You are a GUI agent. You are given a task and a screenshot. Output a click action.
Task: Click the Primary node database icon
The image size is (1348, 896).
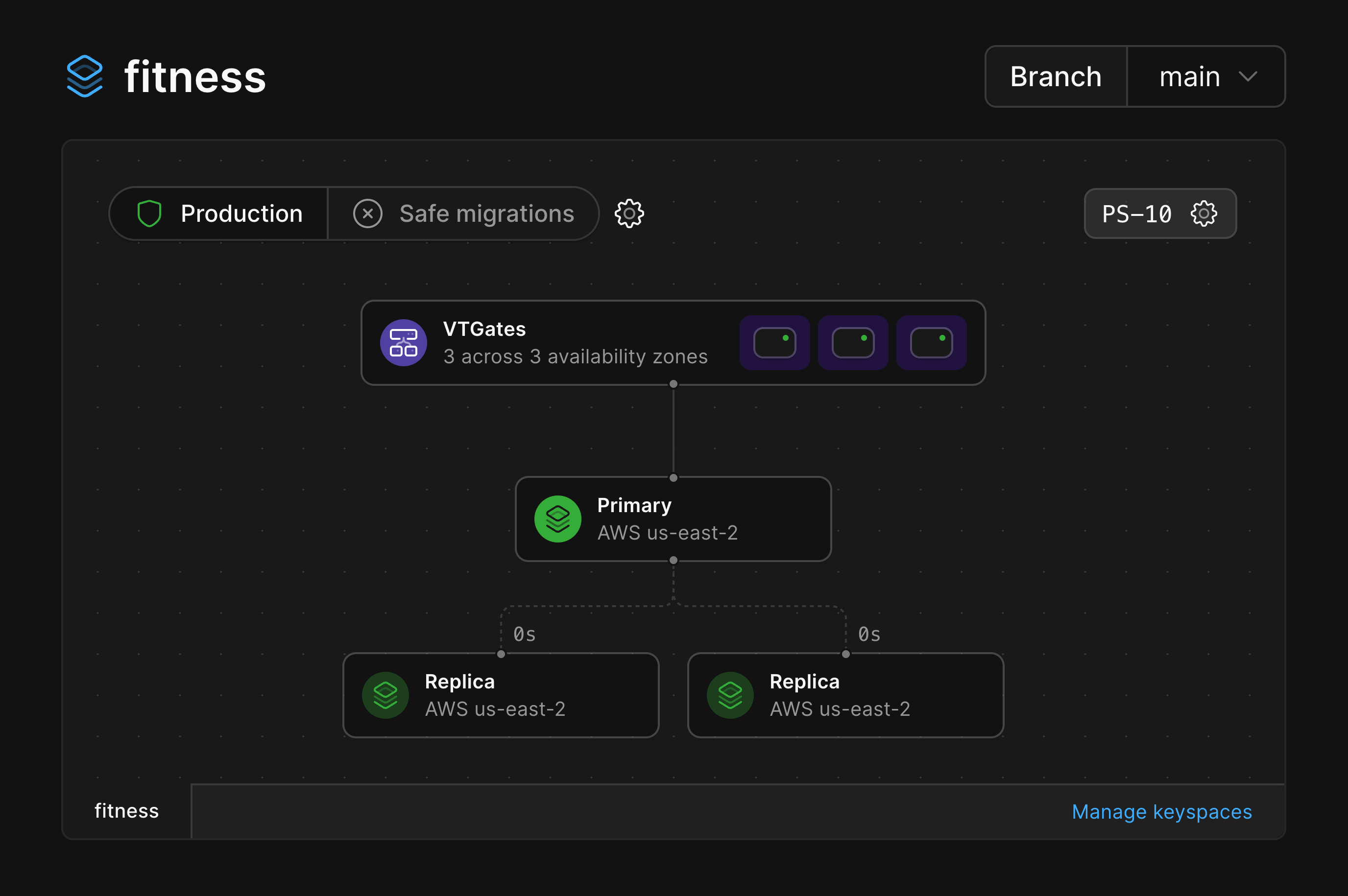(557, 519)
